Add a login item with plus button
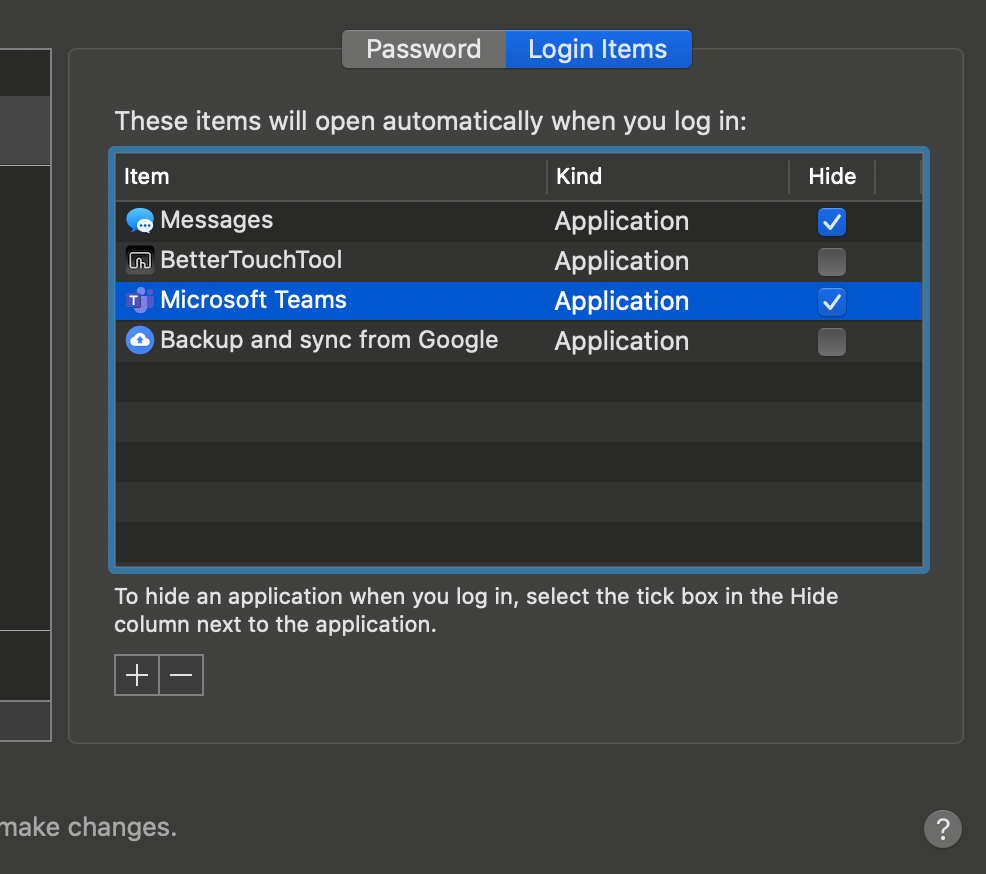 click(x=136, y=675)
